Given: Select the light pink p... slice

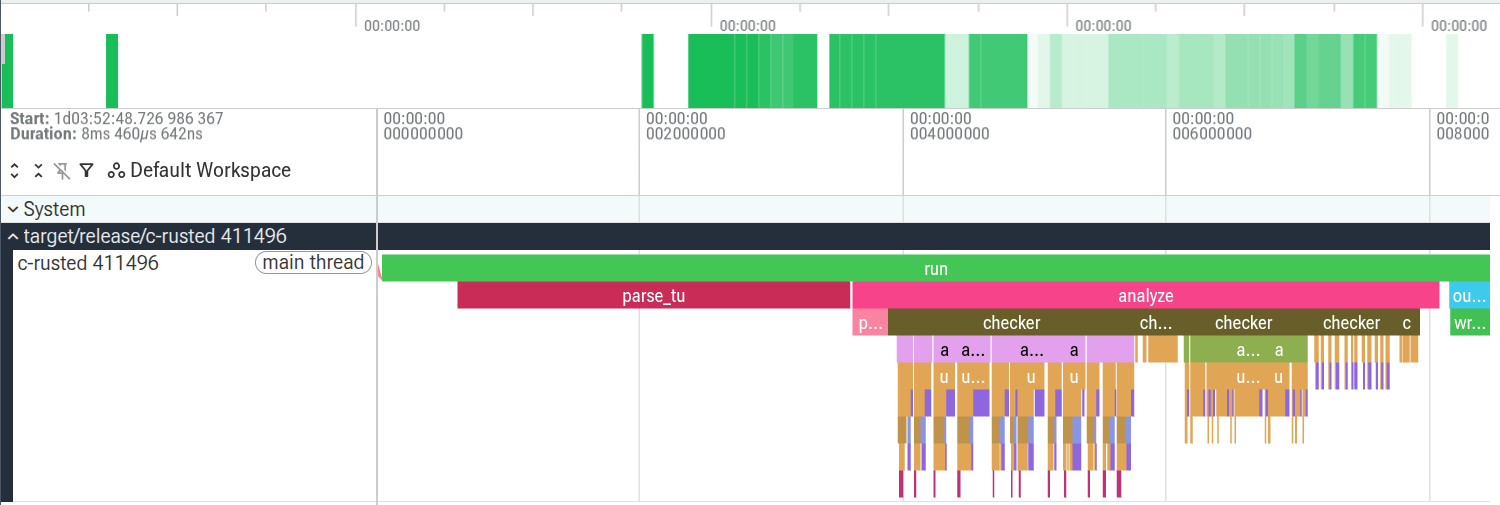Looking at the screenshot, I should point(870,323).
